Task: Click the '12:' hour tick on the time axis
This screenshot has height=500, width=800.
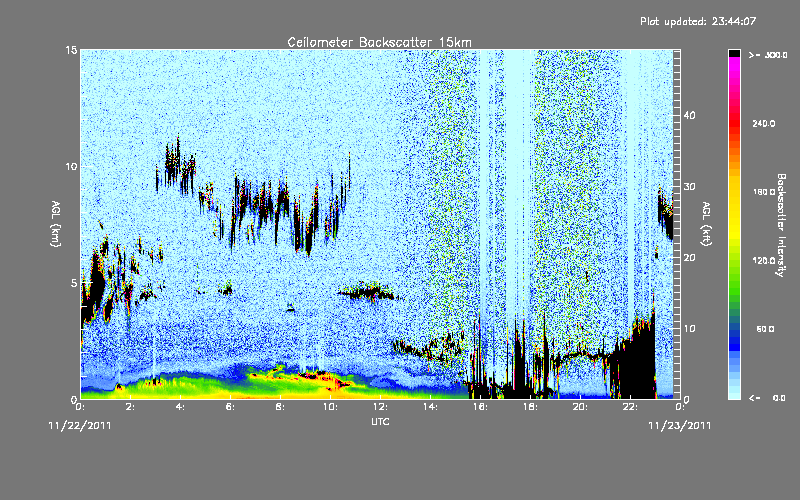Action: (x=381, y=407)
